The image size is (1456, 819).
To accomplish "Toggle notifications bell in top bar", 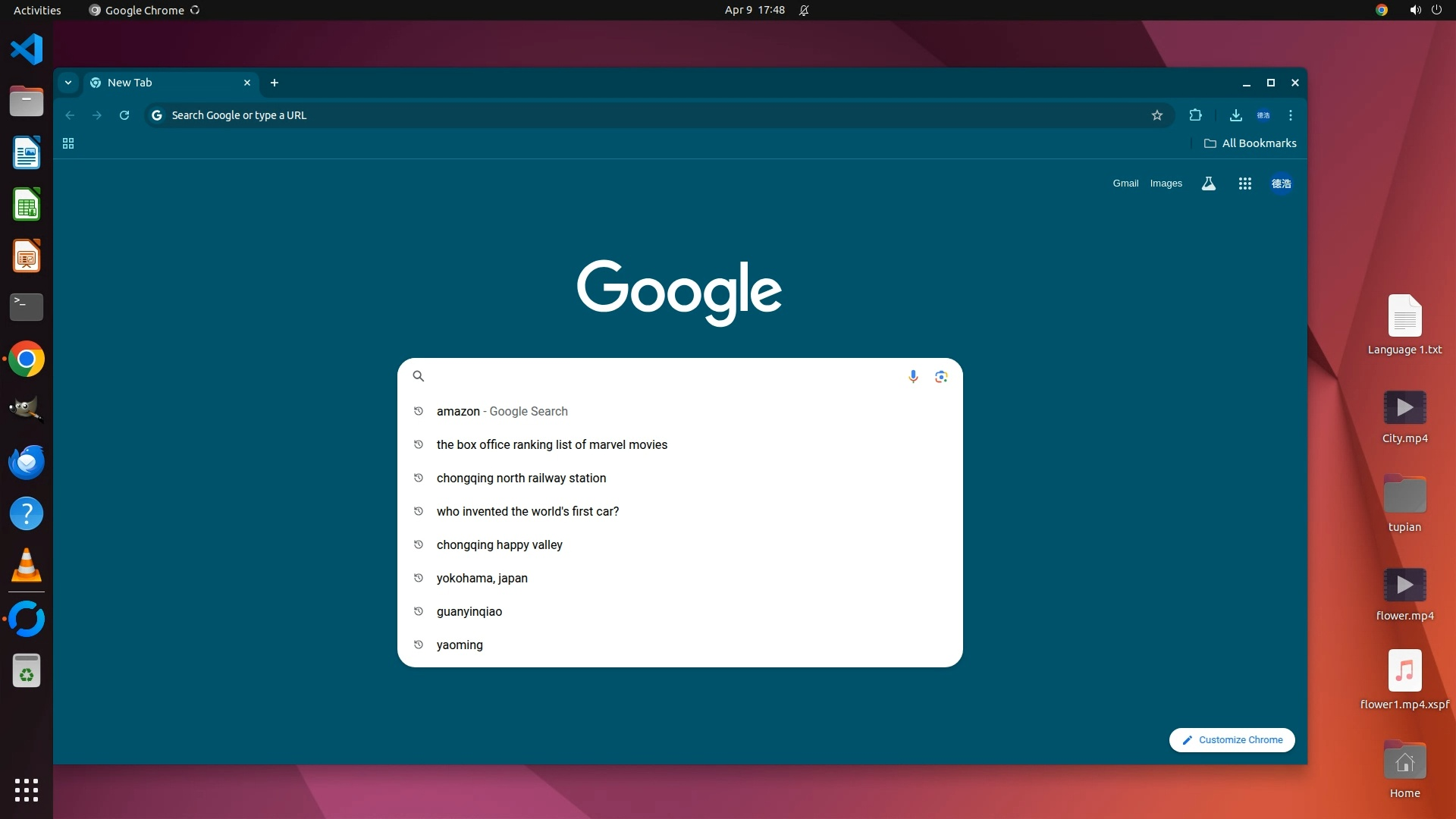I will [x=804, y=10].
